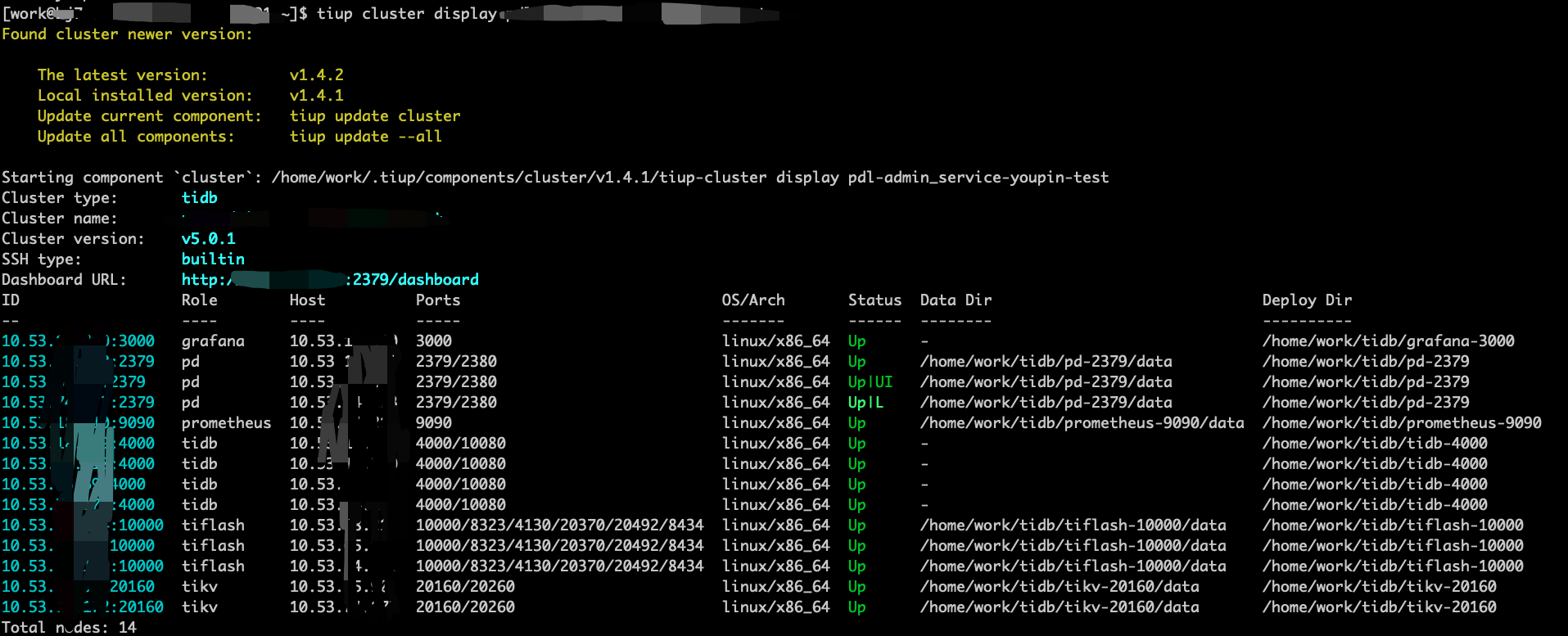This screenshot has height=636, width=1568.
Task: Select the latest version value v1.4.2
Action: [x=316, y=75]
